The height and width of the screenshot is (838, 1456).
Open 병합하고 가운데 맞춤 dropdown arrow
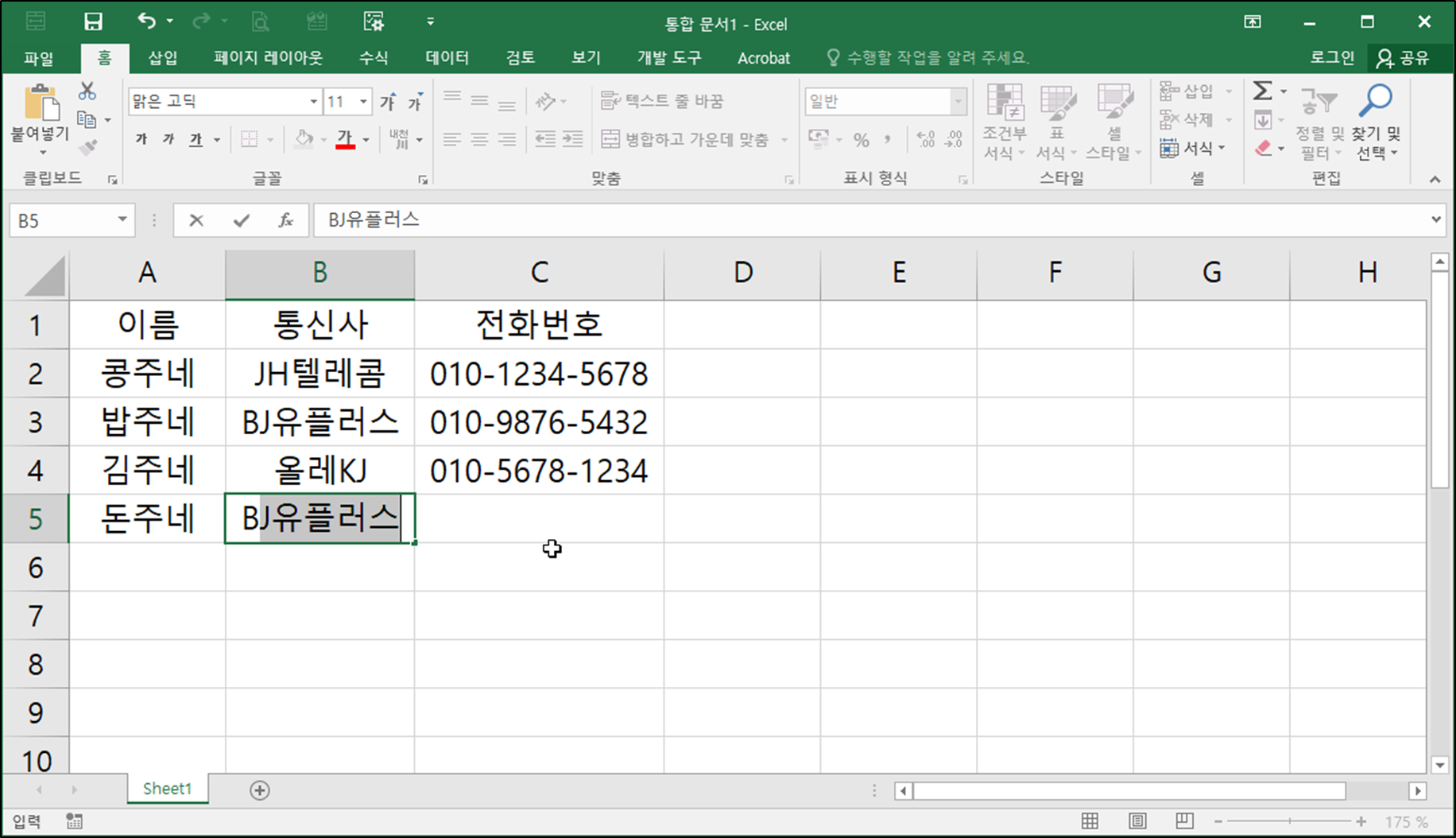pyautogui.click(x=784, y=140)
